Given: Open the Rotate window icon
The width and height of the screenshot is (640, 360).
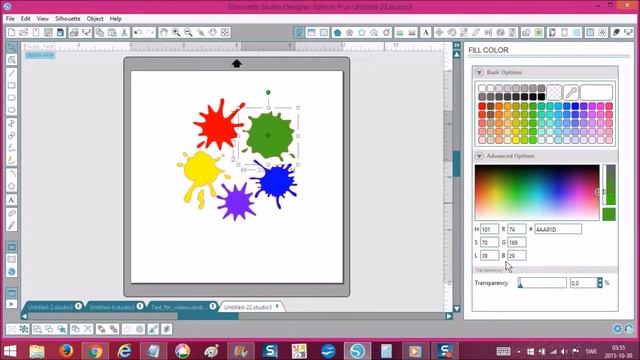Looking at the screenshot, I should (x=451, y=32).
